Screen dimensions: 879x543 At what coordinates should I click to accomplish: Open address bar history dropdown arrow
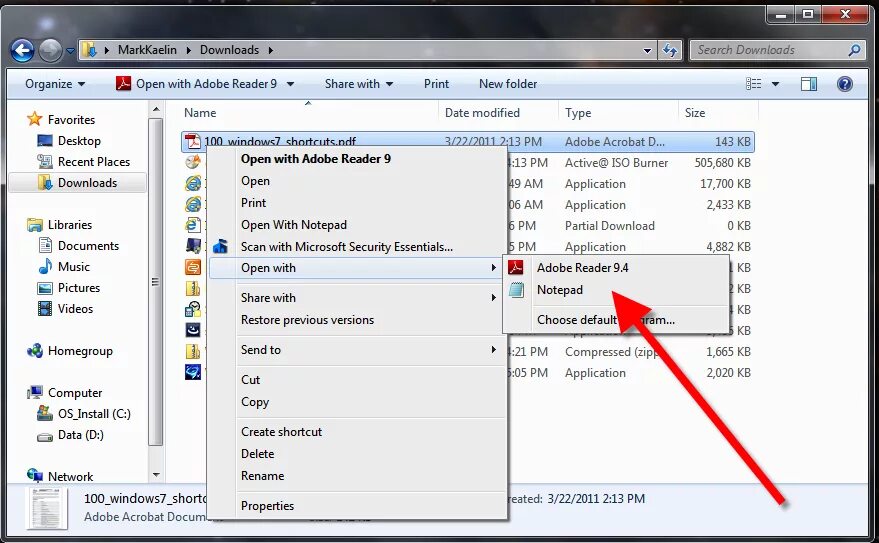647,50
